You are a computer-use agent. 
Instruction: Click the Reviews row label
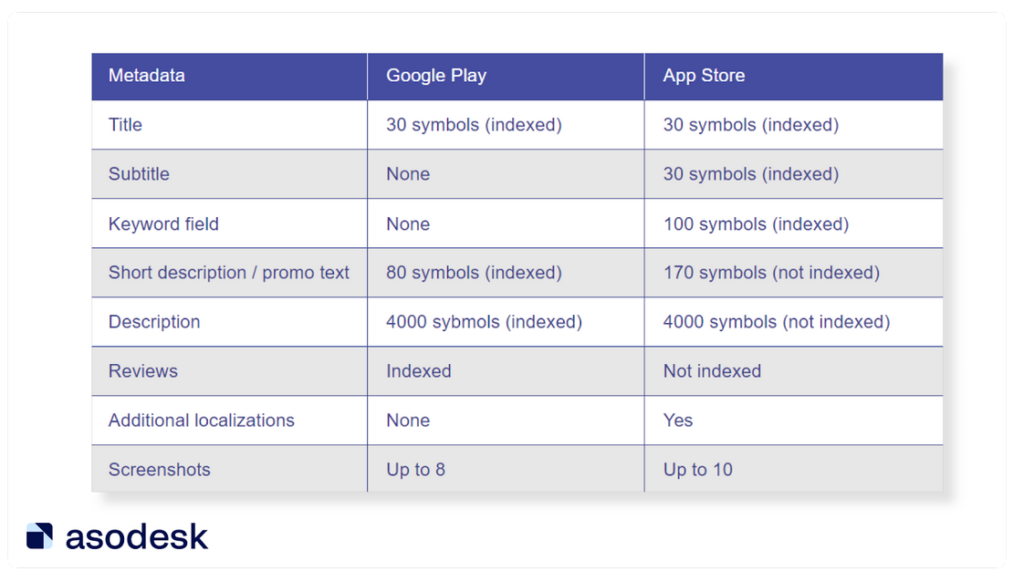pyautogui.click(x=143, y=371)
